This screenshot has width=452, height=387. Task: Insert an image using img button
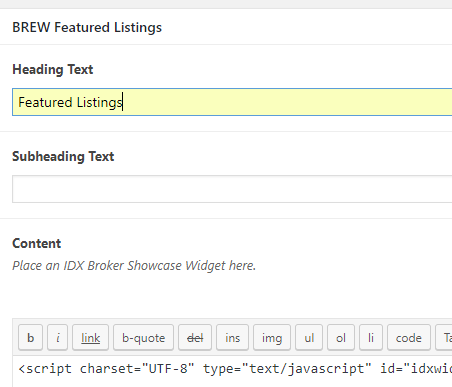(x=272, y=337)
